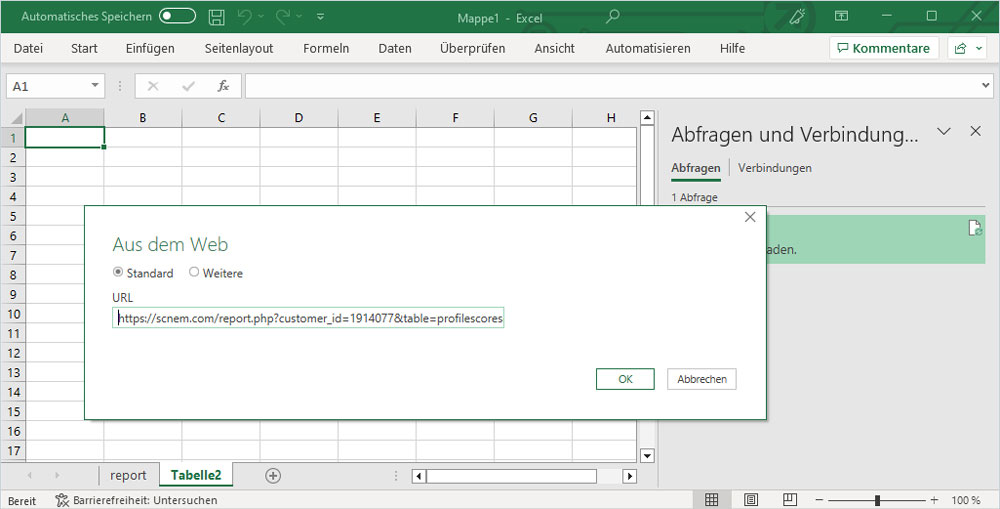The image size is (1000, 509).
Task: Switch to the Ansicht tab
Action: point(554,48)
